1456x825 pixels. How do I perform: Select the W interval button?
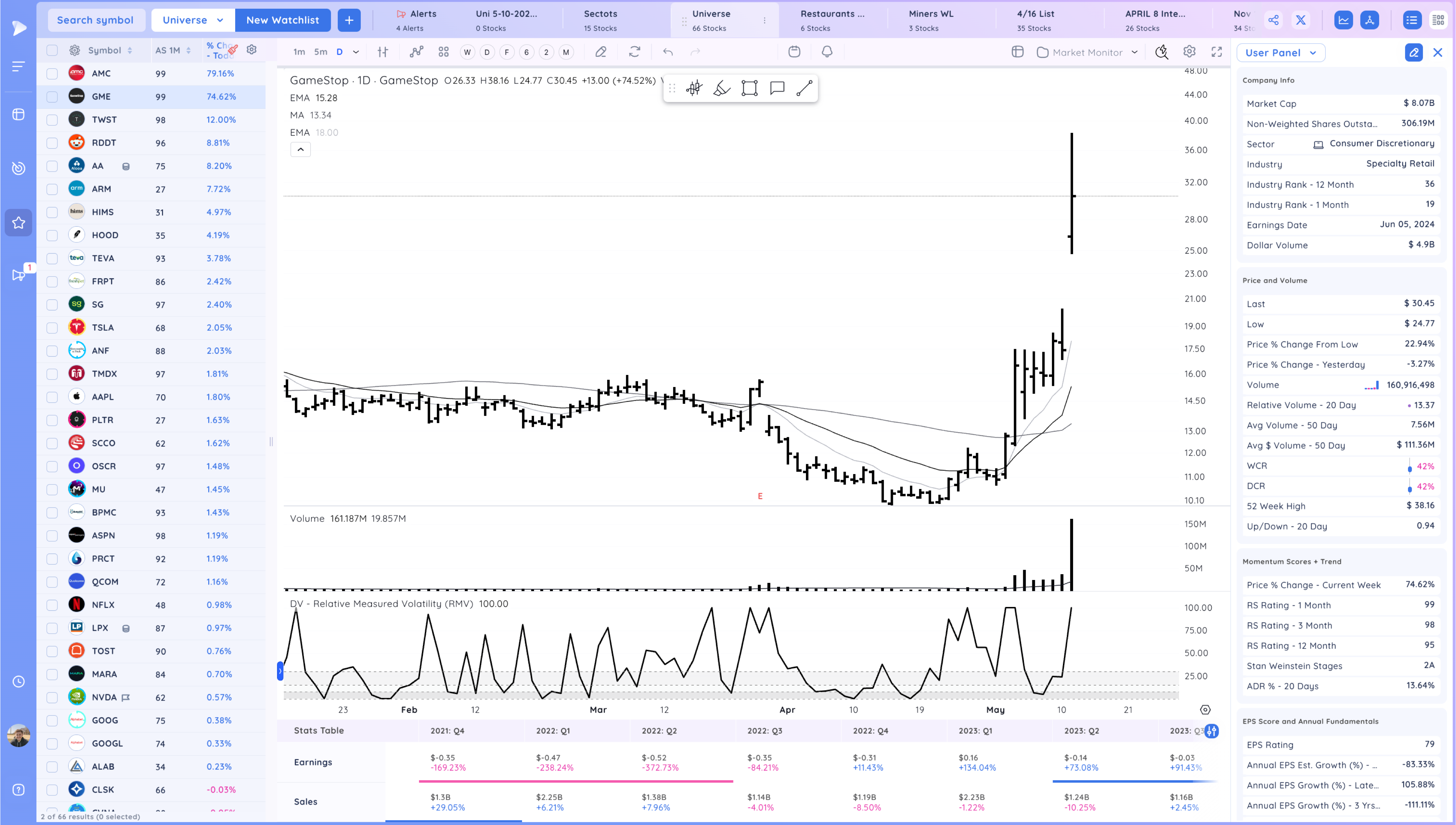[x=467, y=52]
